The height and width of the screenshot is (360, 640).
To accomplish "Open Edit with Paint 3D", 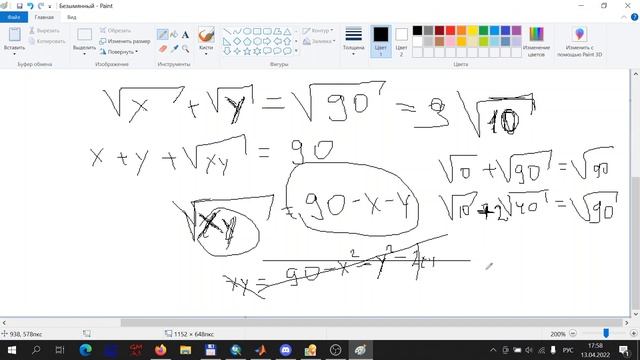I will click(579, 41).
